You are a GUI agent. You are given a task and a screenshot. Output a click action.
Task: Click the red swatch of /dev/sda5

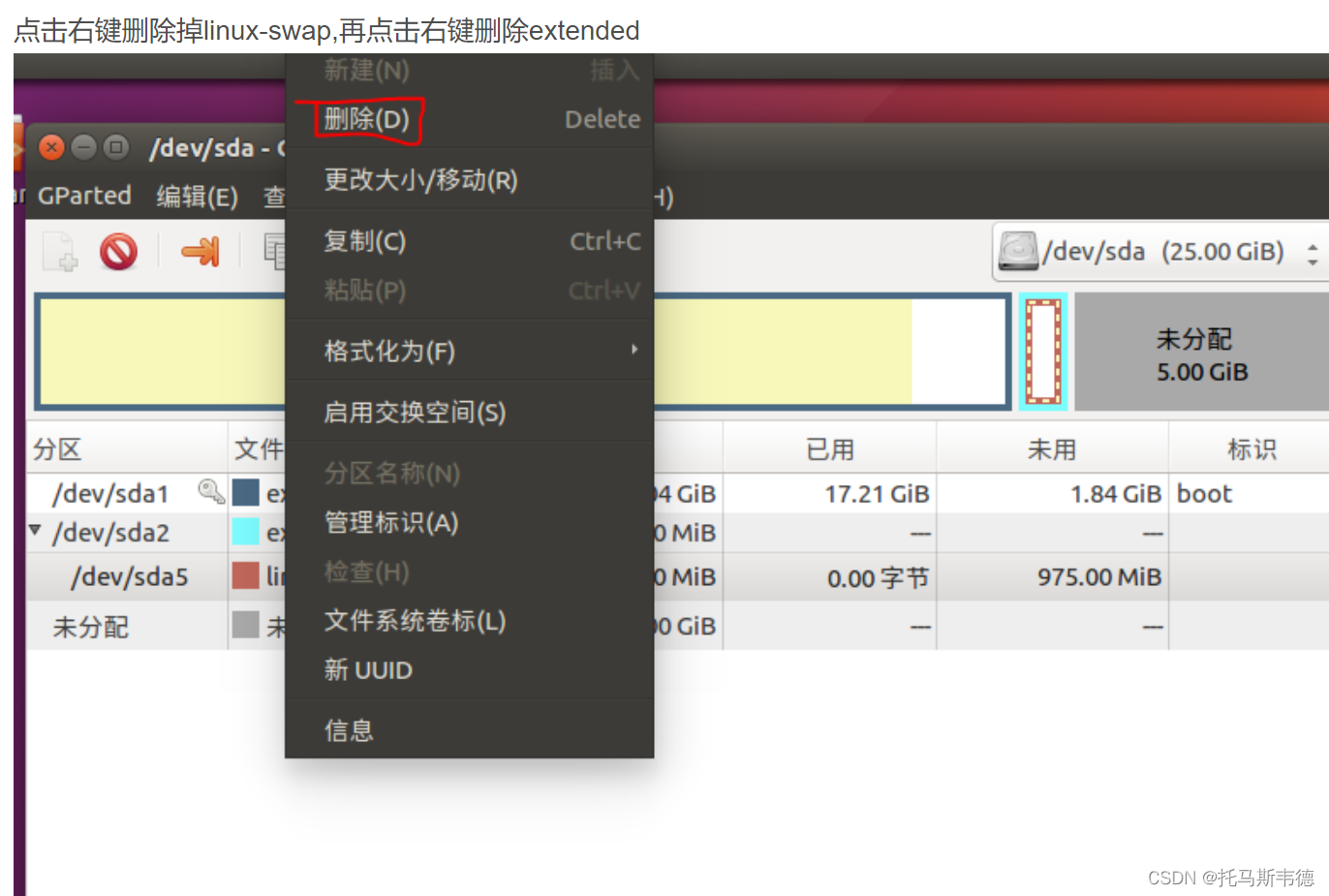click(246, 576)
